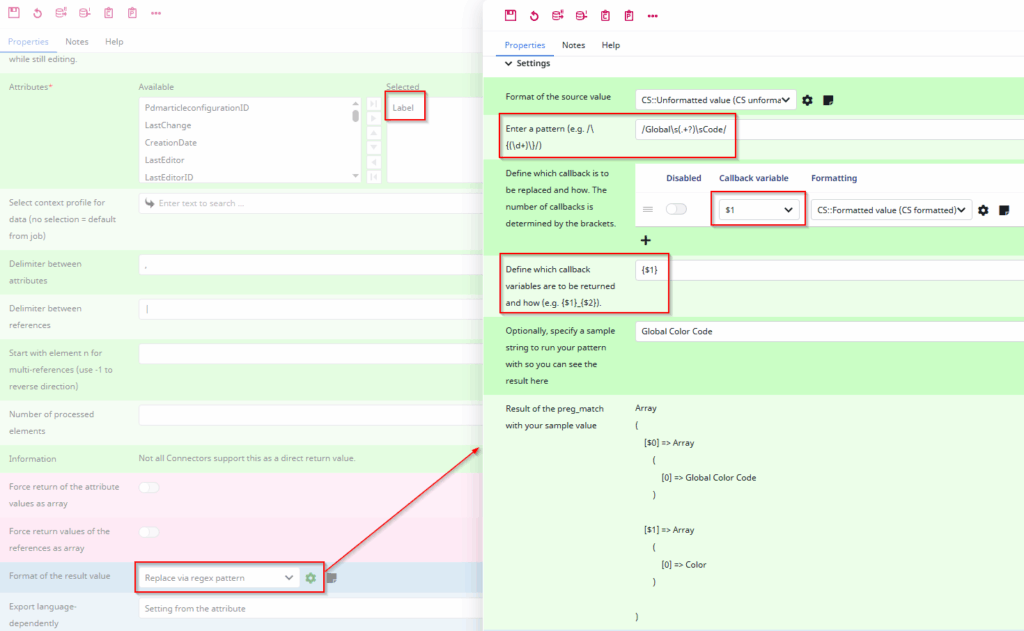Click the plus button to add a callback
This screenshot has width=1024, height=631.
645,240
